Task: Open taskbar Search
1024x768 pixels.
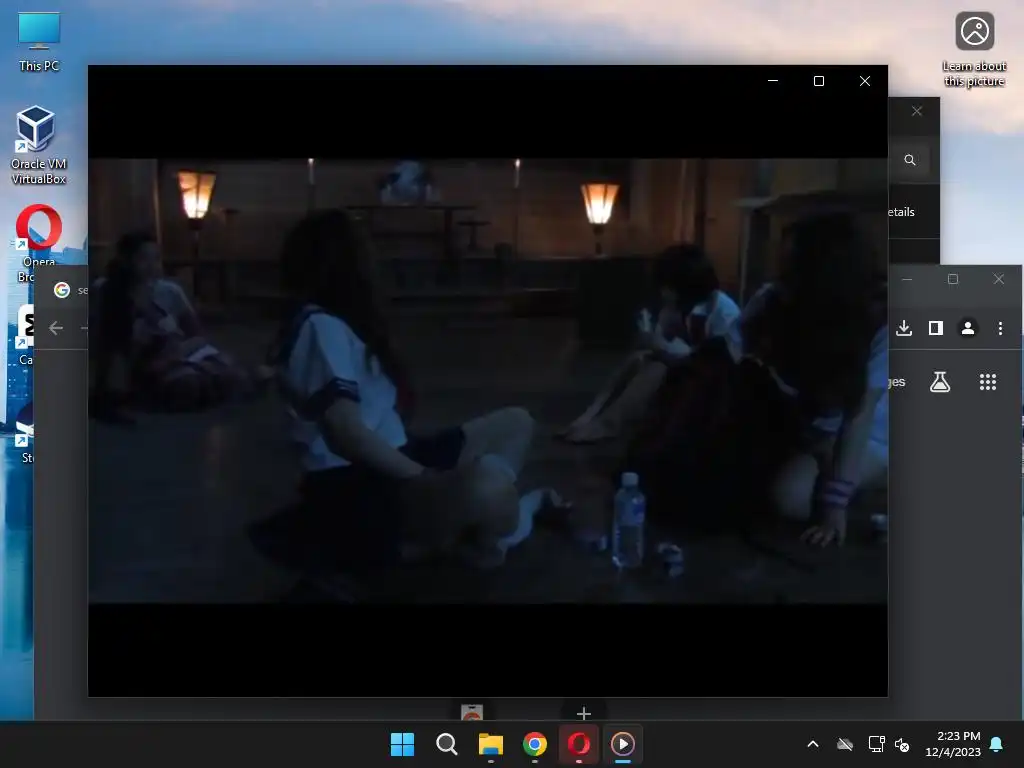Action: 447,744
